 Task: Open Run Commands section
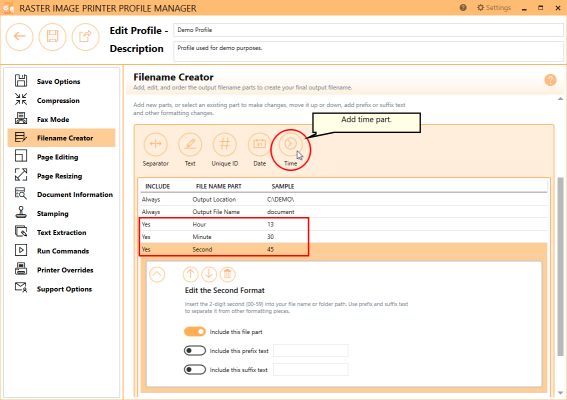pyautogui.click(x=61, y=251)
